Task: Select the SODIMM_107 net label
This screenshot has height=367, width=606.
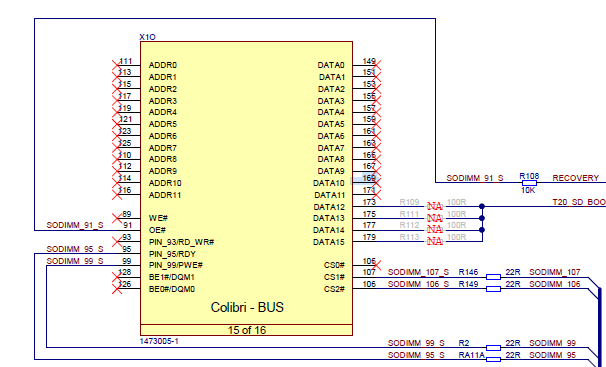Action: click(x=555, y=272)
